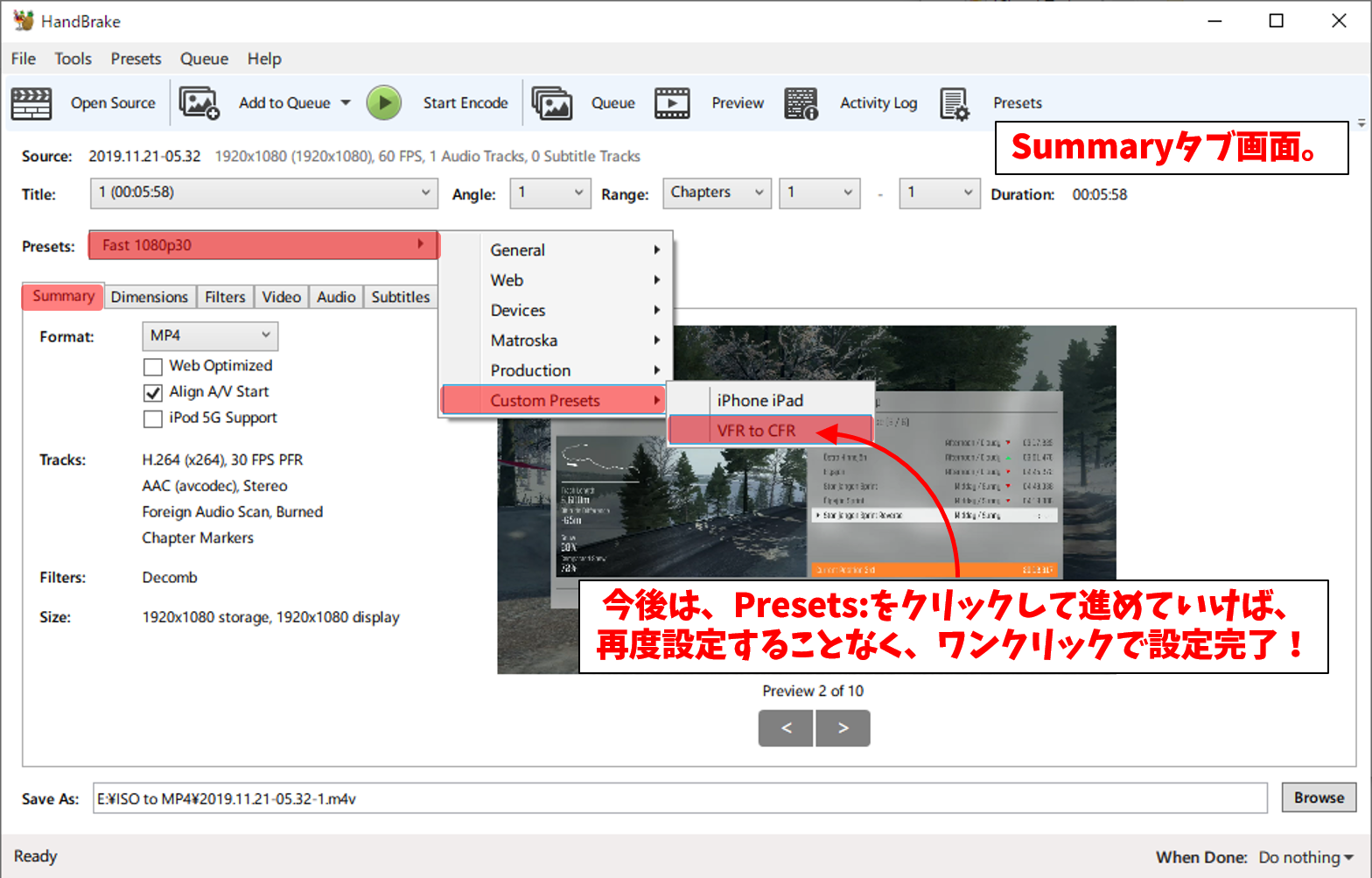Screen dimensions: 1372x878
Task: Open the When Done Do nothing dropdown
Action: (1305, 858)
